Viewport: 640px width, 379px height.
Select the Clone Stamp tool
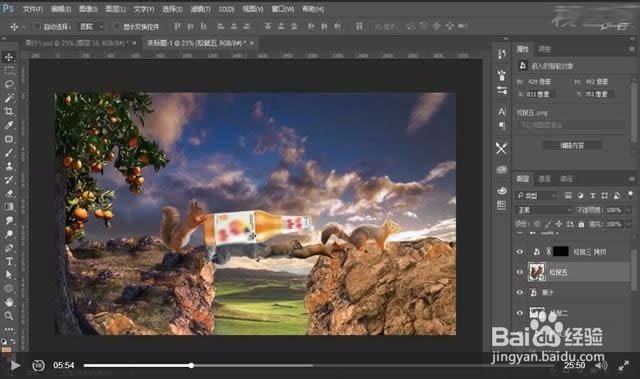(x=9, y=166)
